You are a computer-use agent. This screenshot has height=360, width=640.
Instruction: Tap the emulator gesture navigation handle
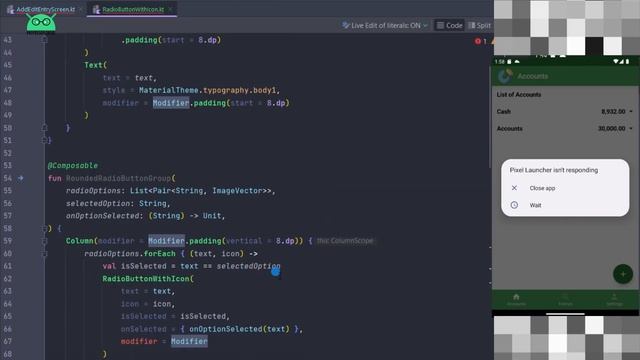coord(565,314)
